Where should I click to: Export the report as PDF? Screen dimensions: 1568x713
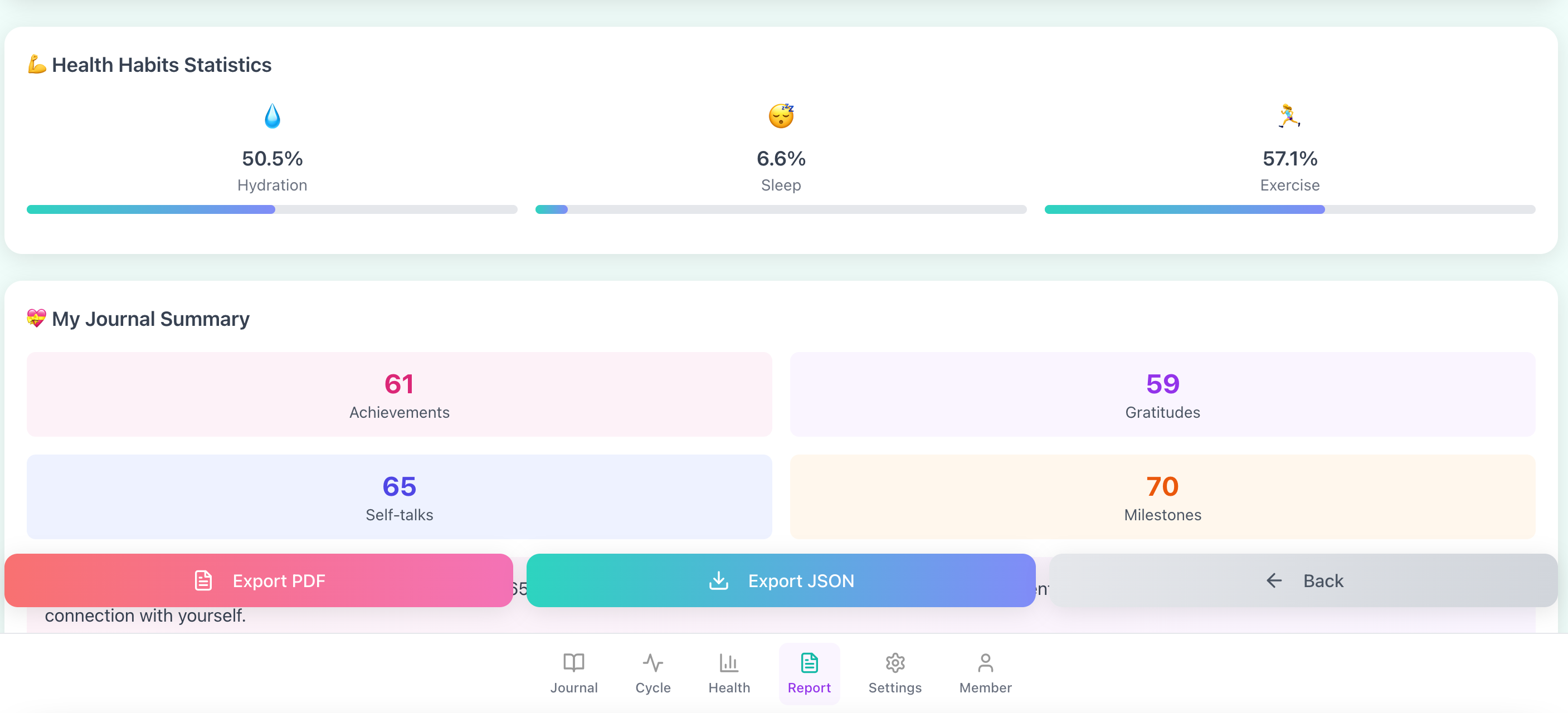coord(259,580)
